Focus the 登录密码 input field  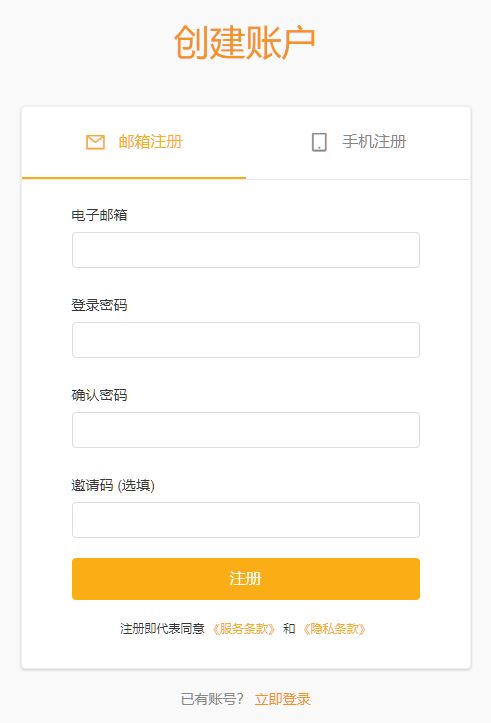246,340
